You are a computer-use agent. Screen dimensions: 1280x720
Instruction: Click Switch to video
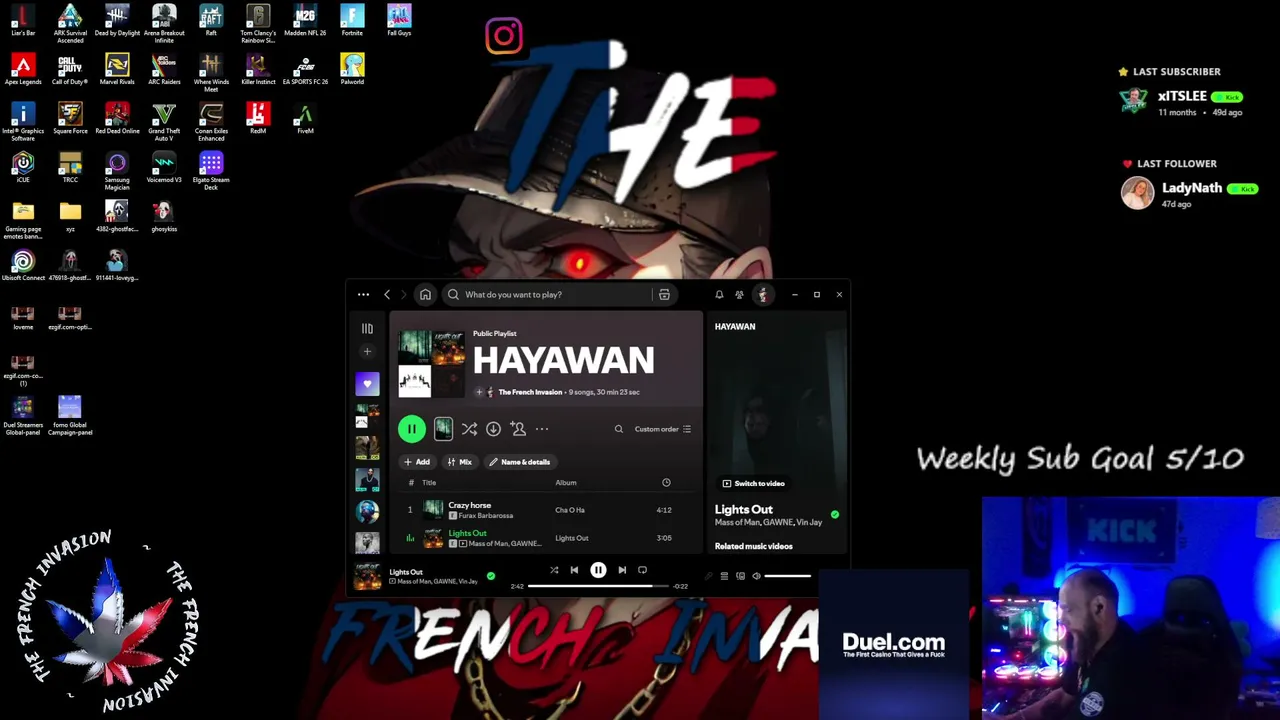pos(754,484)
